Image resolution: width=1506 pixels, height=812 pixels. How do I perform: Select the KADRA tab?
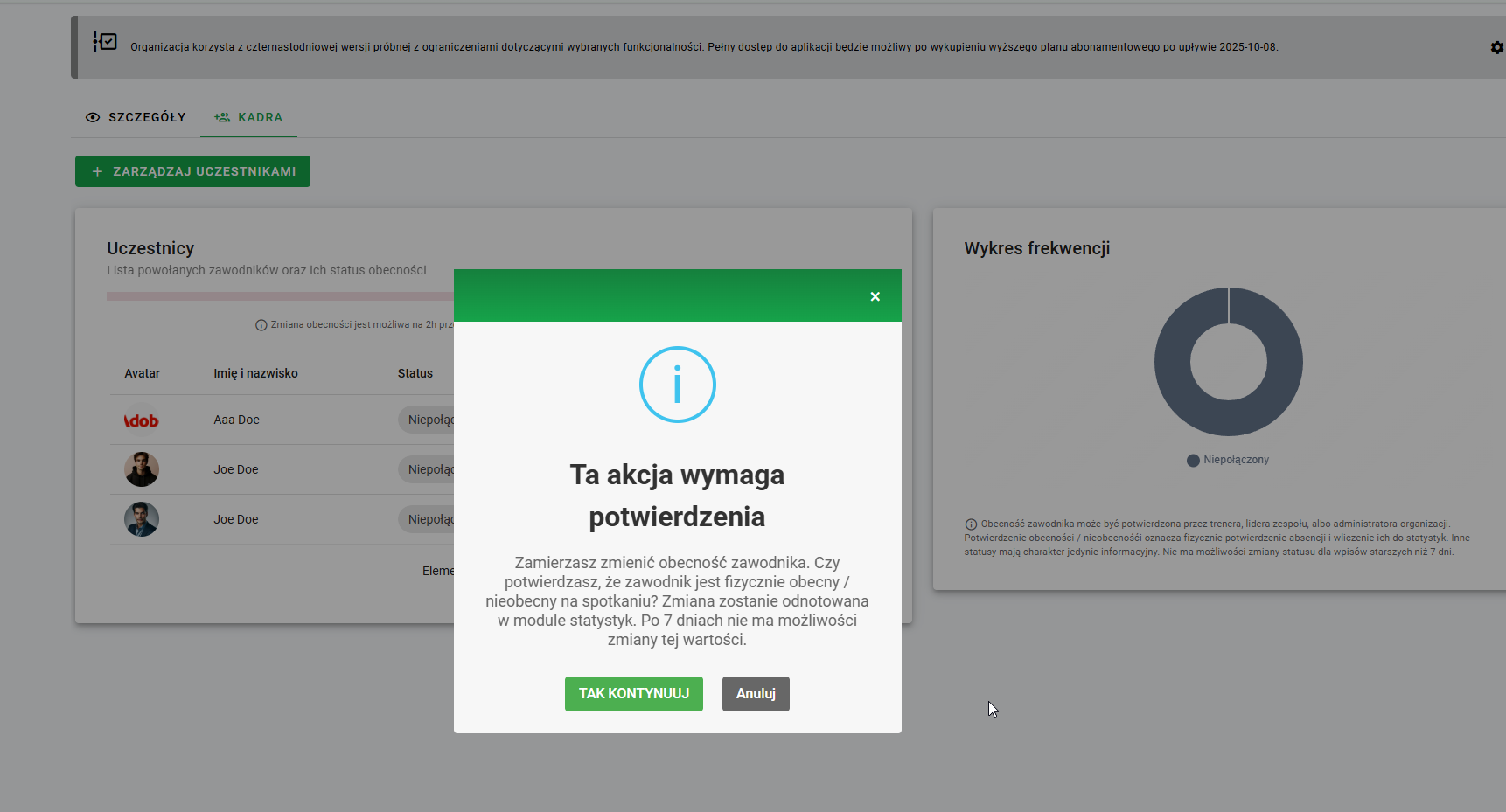tap(249, 117)
